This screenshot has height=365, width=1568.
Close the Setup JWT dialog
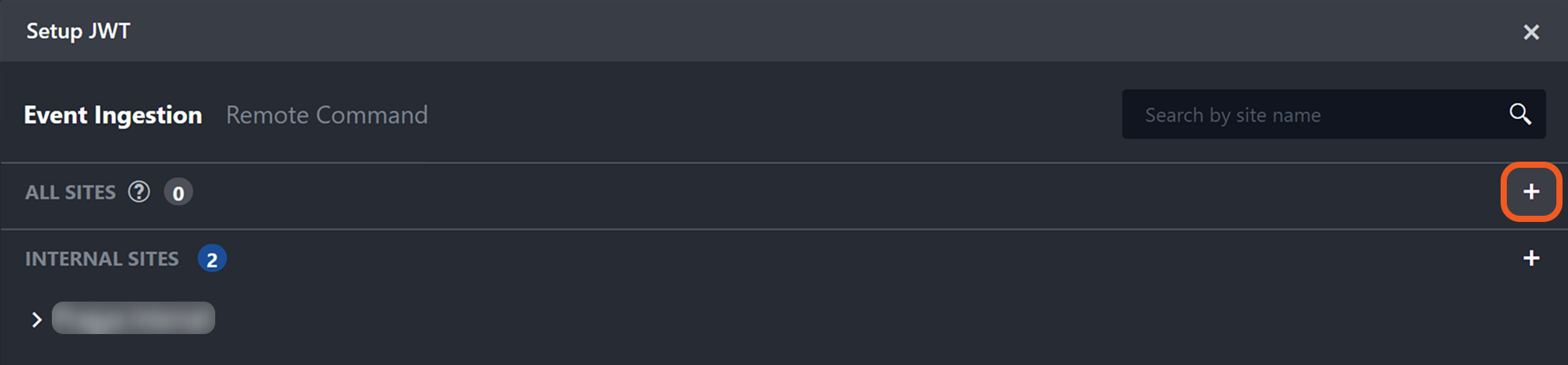pyautogui.click(x=1531, y=32)
